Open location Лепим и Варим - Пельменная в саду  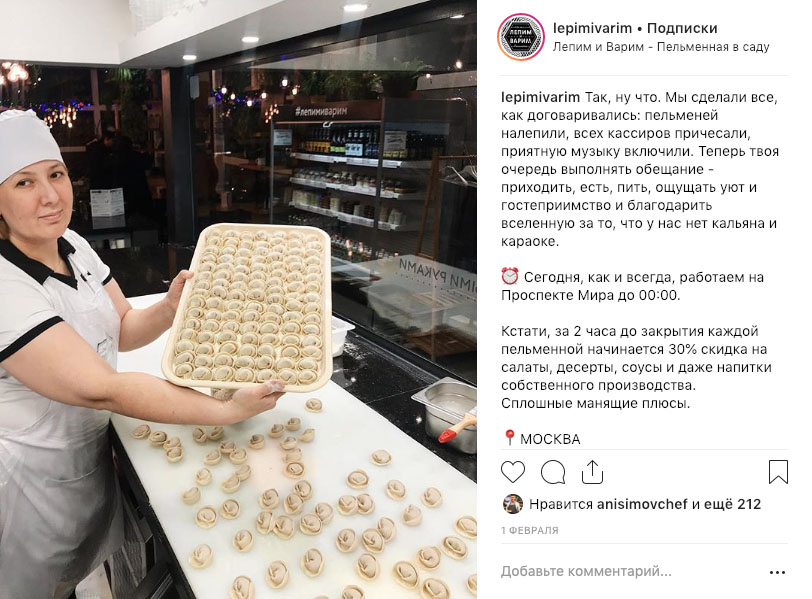(661, 47)
